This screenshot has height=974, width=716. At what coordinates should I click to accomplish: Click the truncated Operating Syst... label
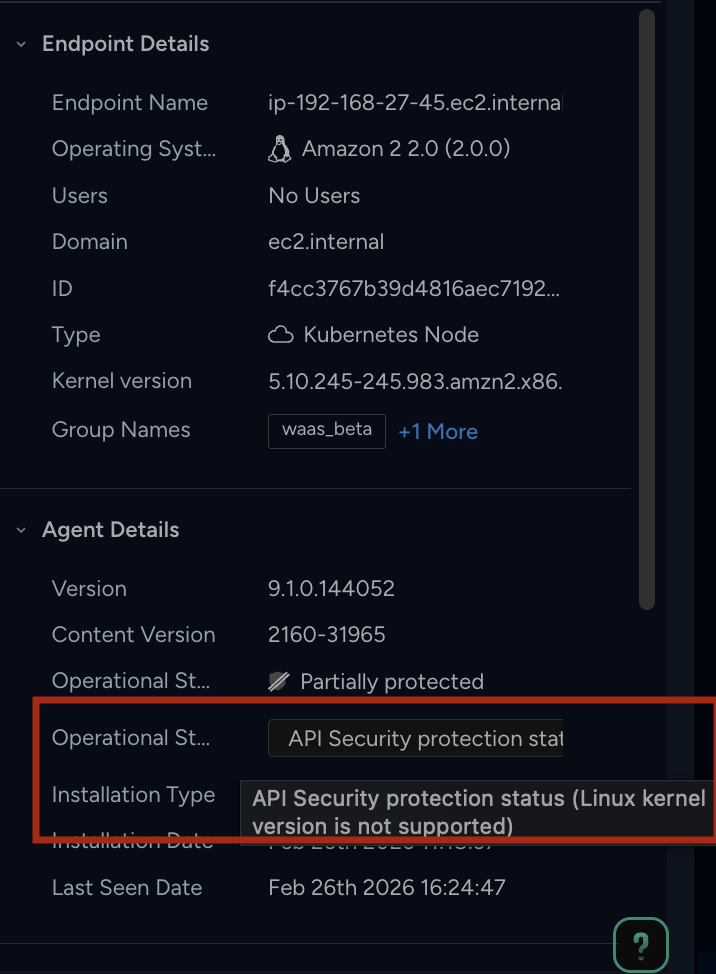pyautogui.click(x=134, y=149)
